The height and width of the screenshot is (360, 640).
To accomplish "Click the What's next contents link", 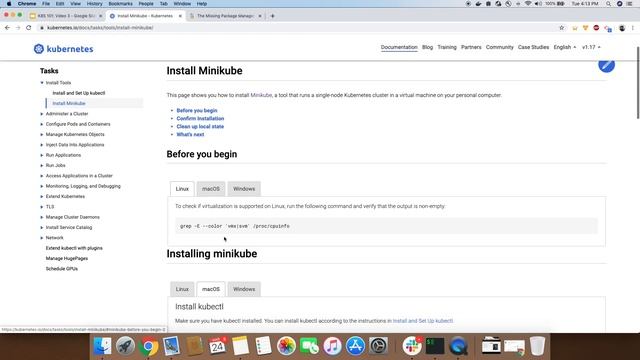I will click(x=190, y=135).
